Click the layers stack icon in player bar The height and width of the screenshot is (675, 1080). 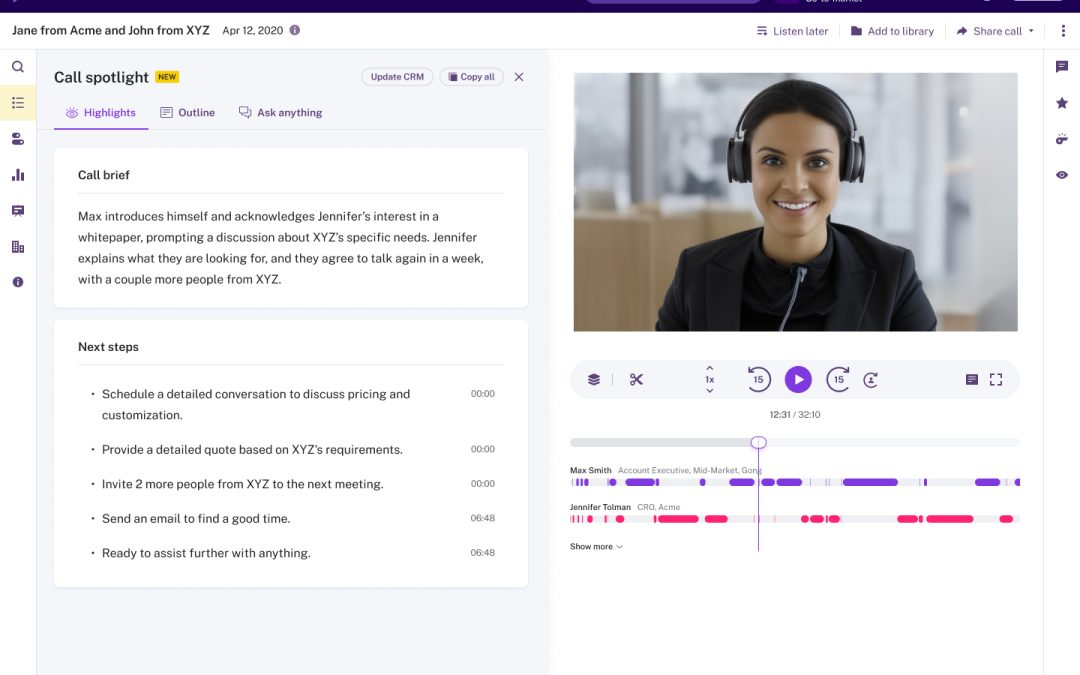coord(594,380)
